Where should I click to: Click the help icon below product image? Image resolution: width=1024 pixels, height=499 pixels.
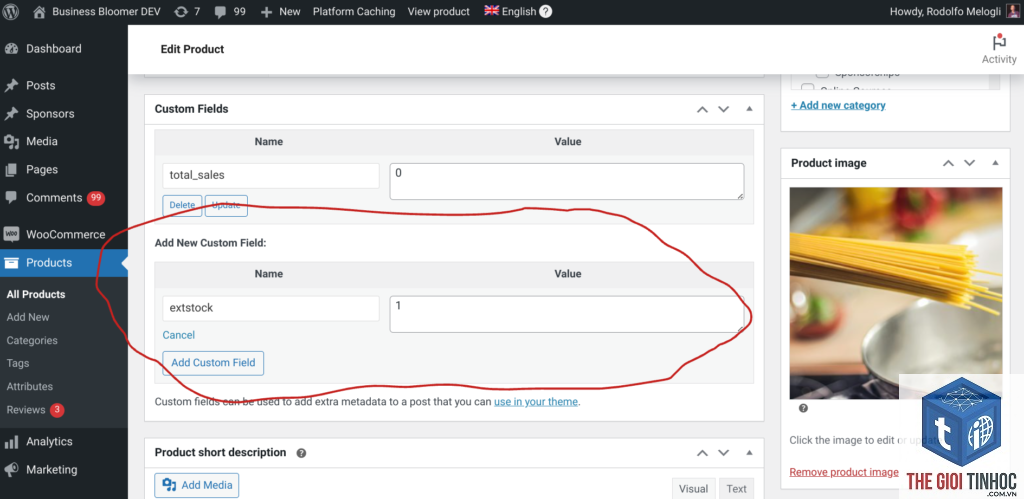(x=803, y=408)
